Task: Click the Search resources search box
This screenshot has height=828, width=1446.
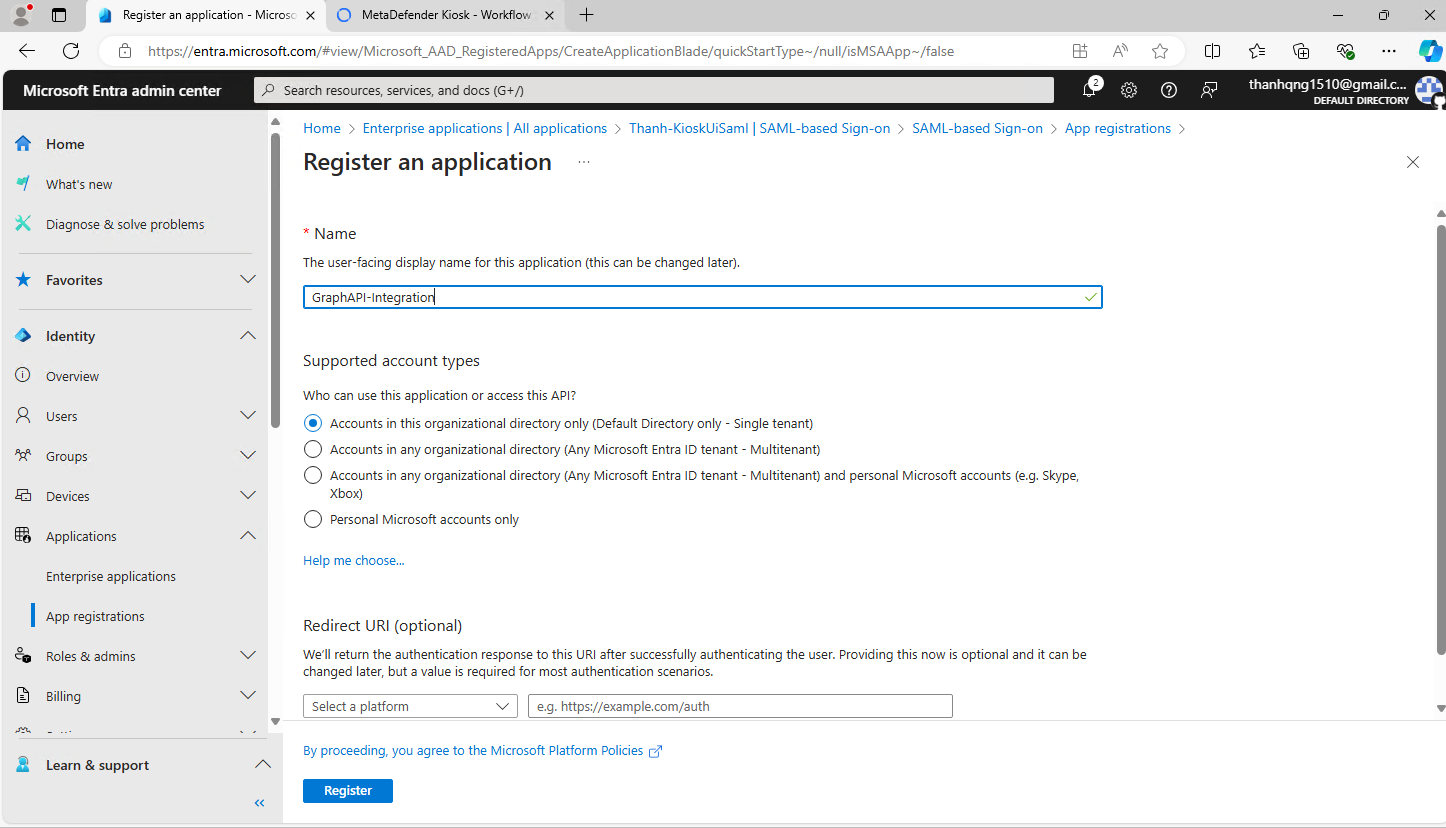Action: (654, 90)
